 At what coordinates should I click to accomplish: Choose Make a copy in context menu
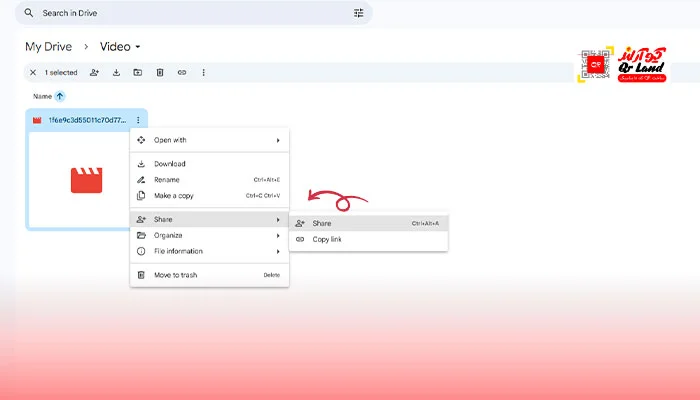pos(174,195)
